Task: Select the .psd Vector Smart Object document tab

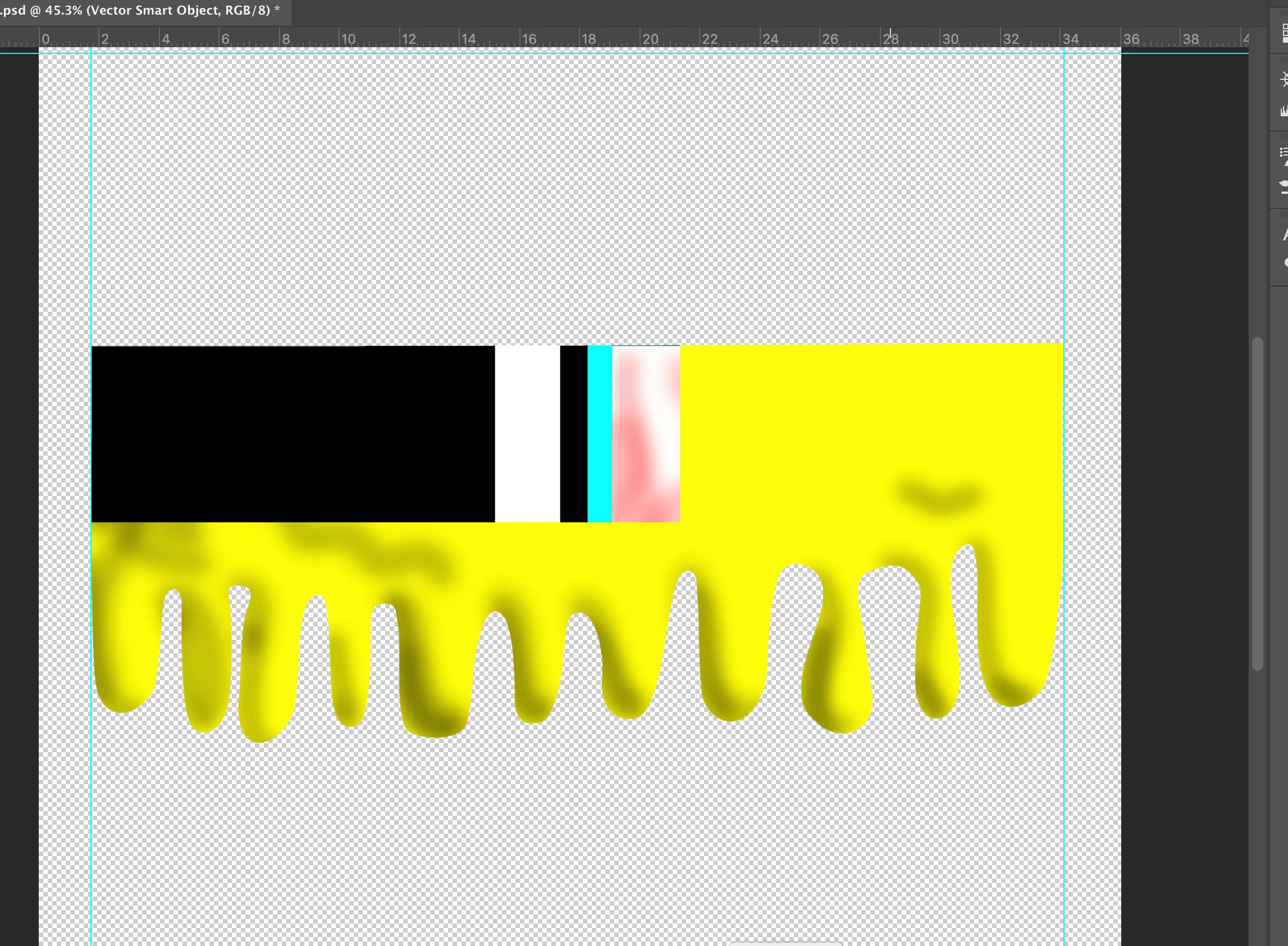Action: pyautogui.click(x=140, y=10)
